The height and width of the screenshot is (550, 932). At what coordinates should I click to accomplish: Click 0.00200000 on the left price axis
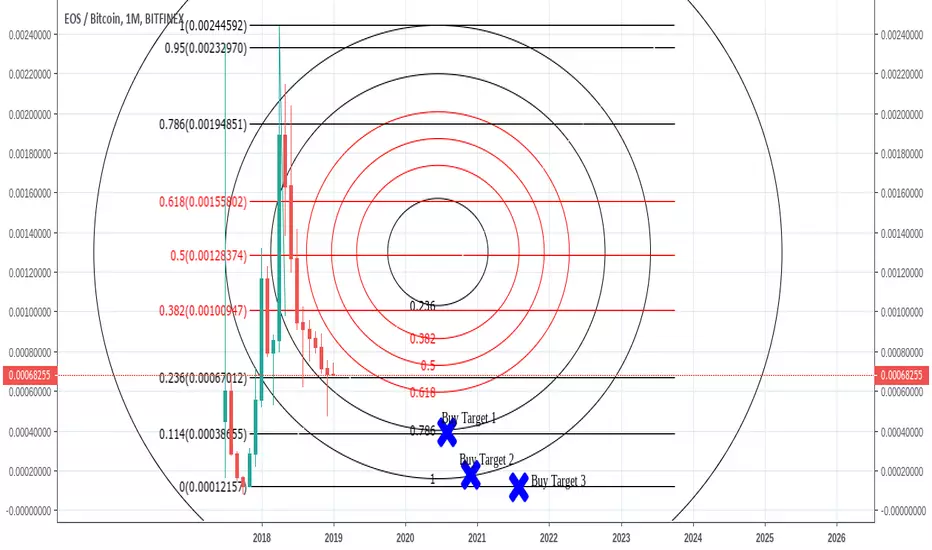tap(30, 114)
